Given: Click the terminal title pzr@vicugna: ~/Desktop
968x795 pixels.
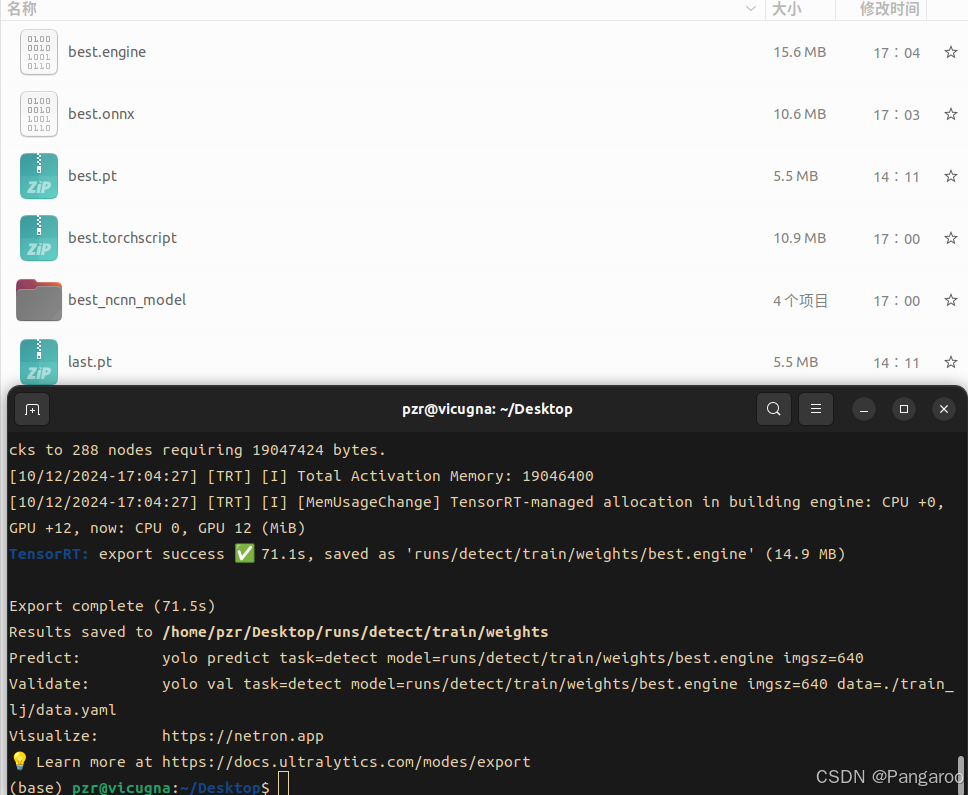Looking at the screenshot, I should click(487, 409).
